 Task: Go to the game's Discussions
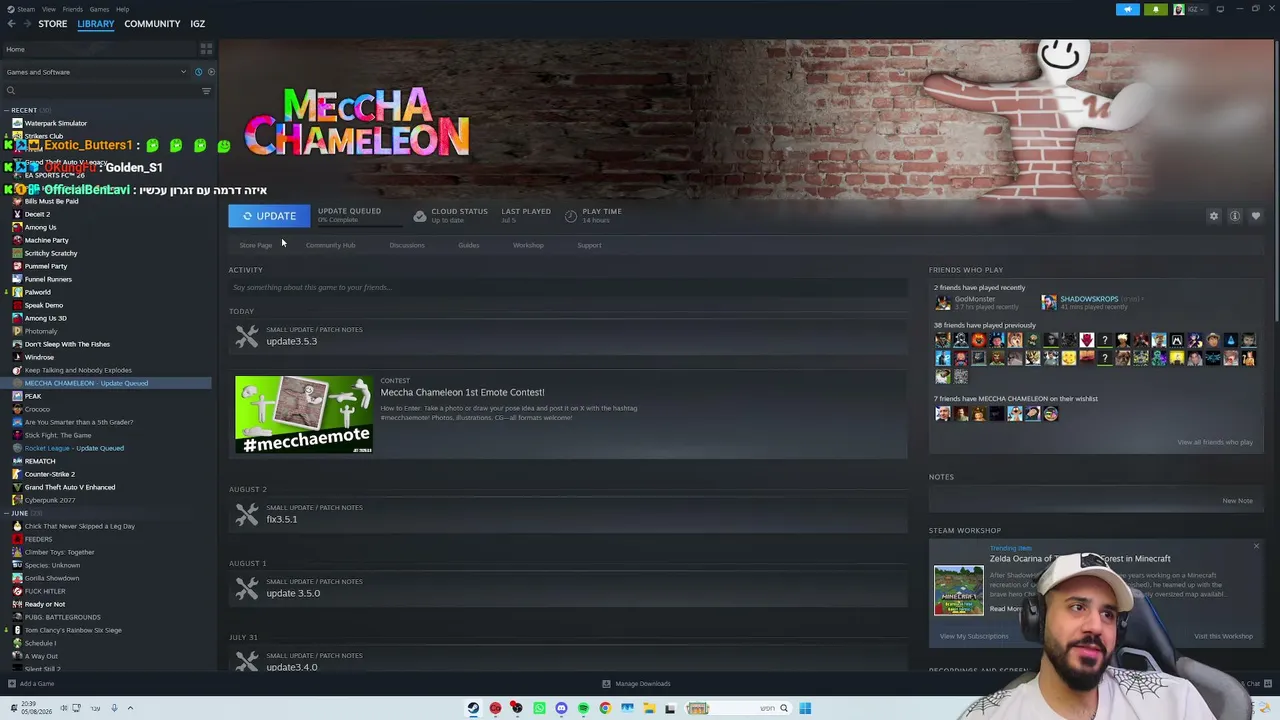407,245
